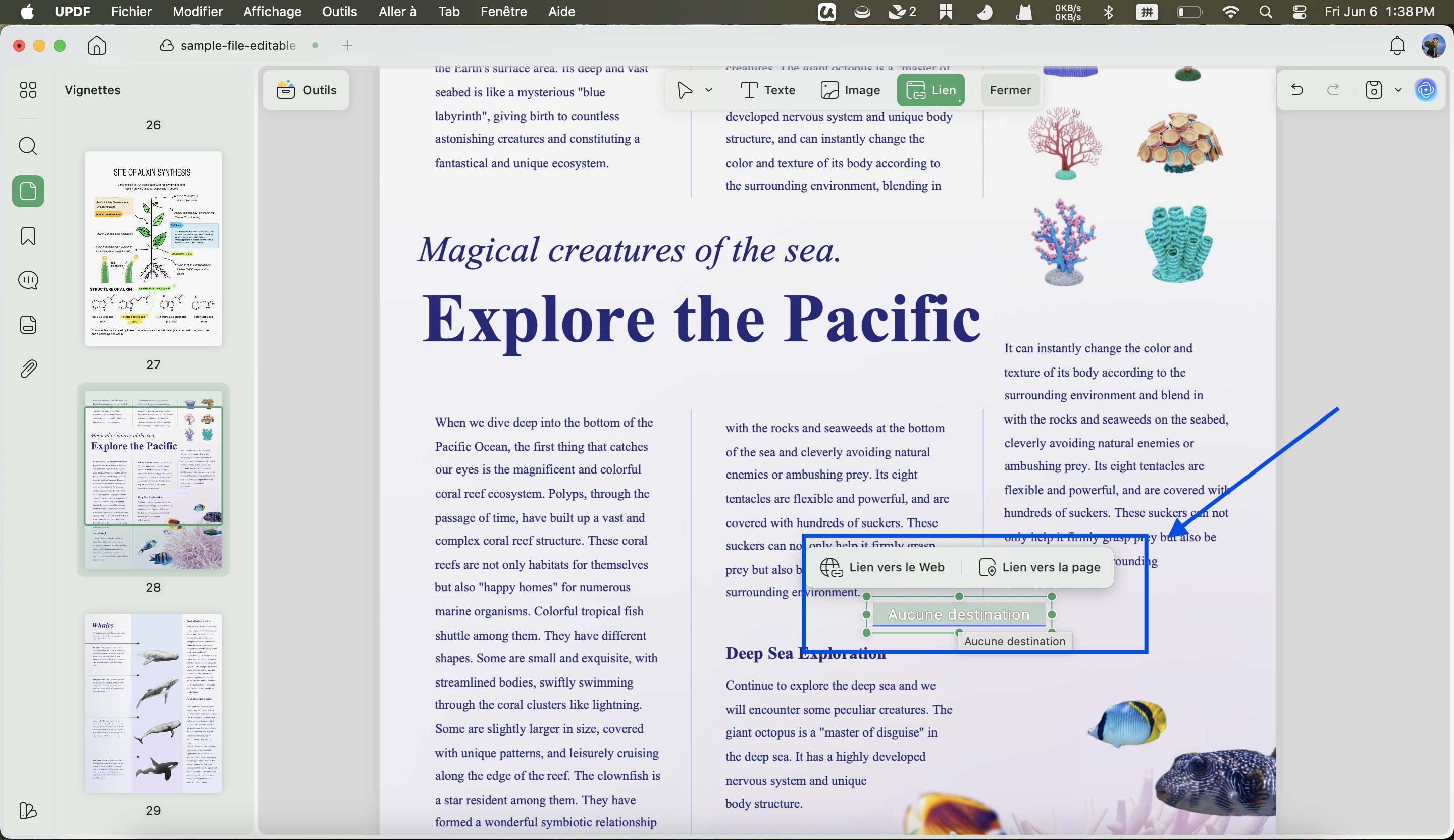Screen dimensions: 1454x840
Task: Click the Bluetooth status icon
Action: point(1108,12)
